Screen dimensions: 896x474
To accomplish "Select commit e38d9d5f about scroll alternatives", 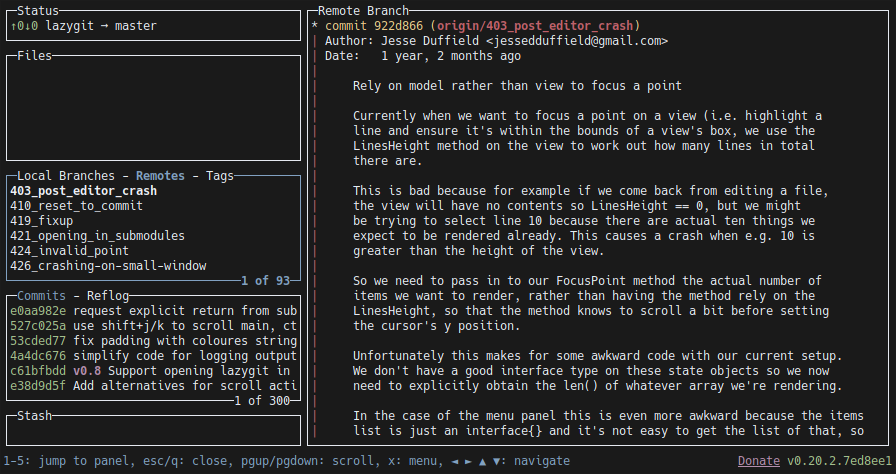I will (153, 385).
